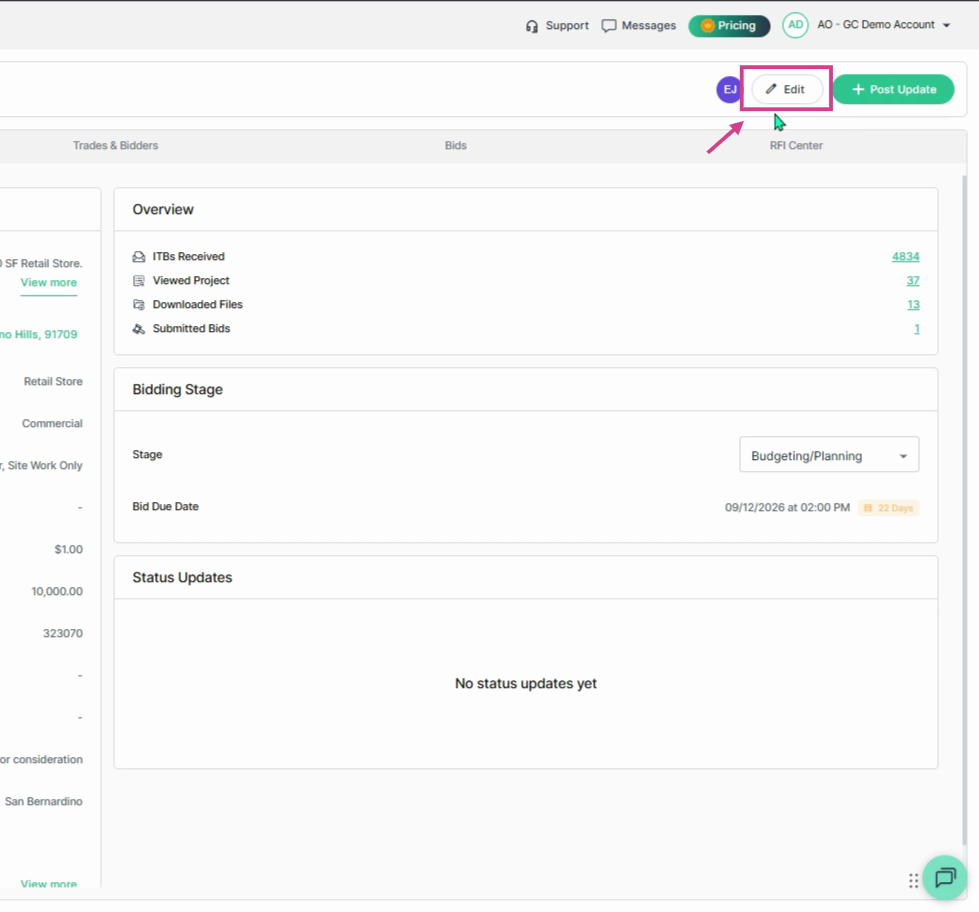Click the EJ user avatar
This screenshot has width=979, height=912.
[x=729, y=89]
